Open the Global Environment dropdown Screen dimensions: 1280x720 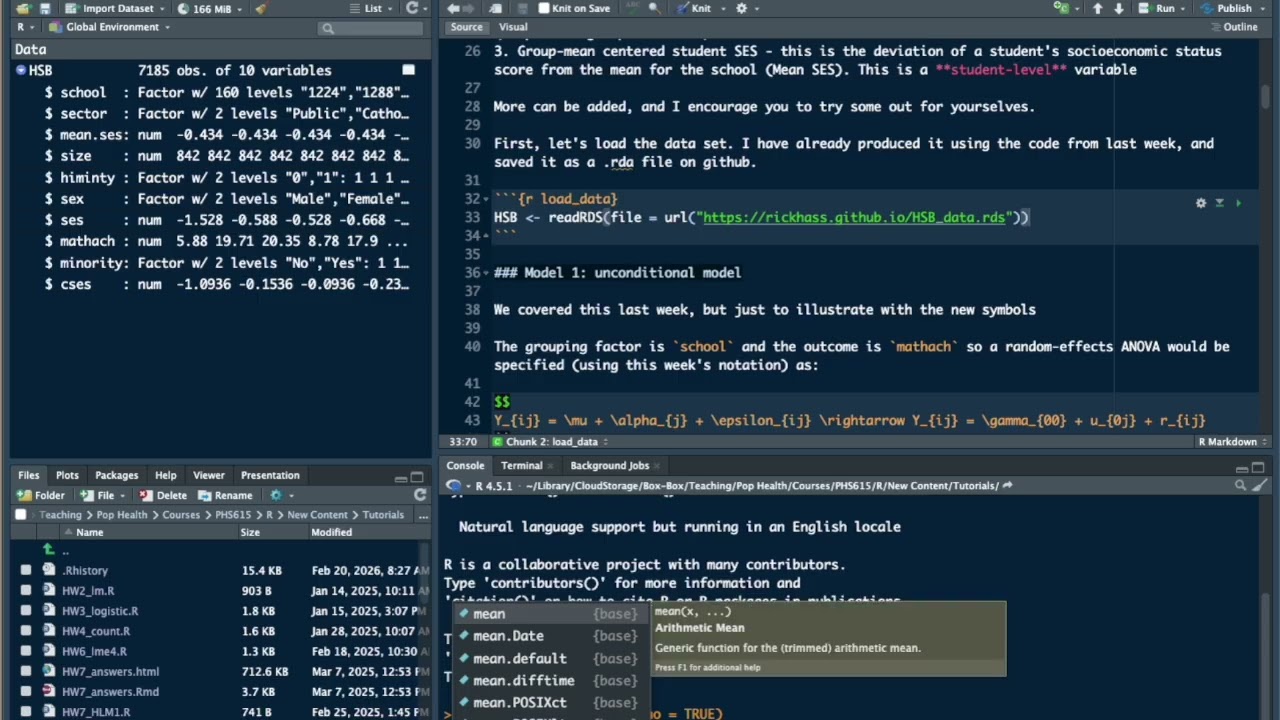pyautogui.click(x=112, y=27)
